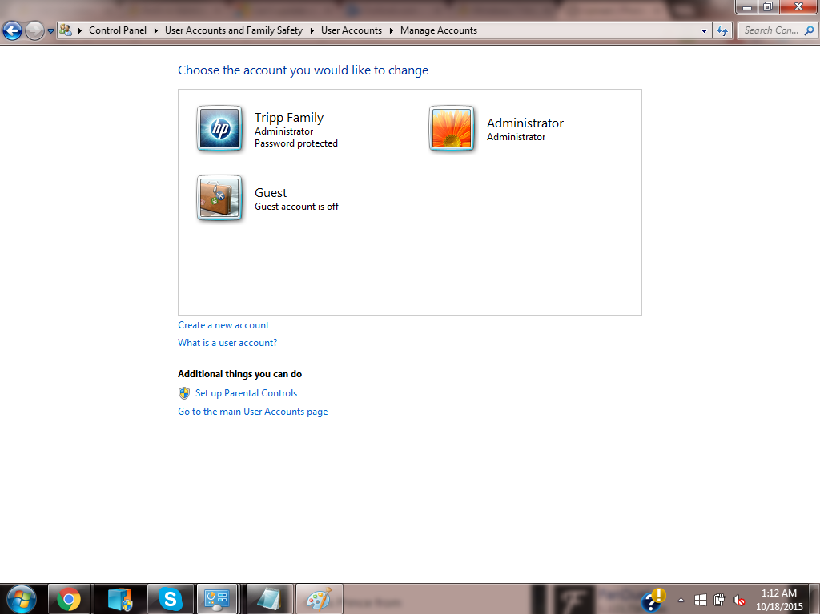Open the shielded blue program taskbar icon
821x614 pixels.
[x=119, y=599]
